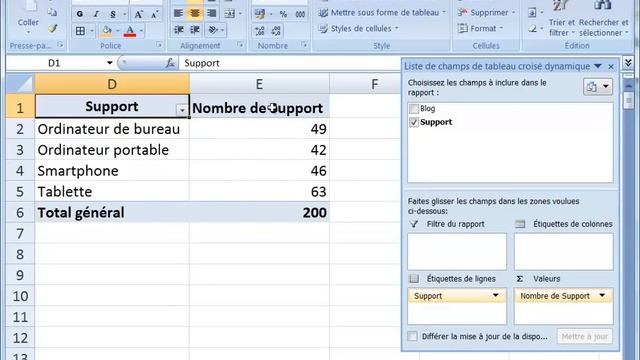Image resolution: width=640 pixels, height=360 pixels.
Task: Select Total général cell
Action: pyautogui.click(x=112, y=213)
